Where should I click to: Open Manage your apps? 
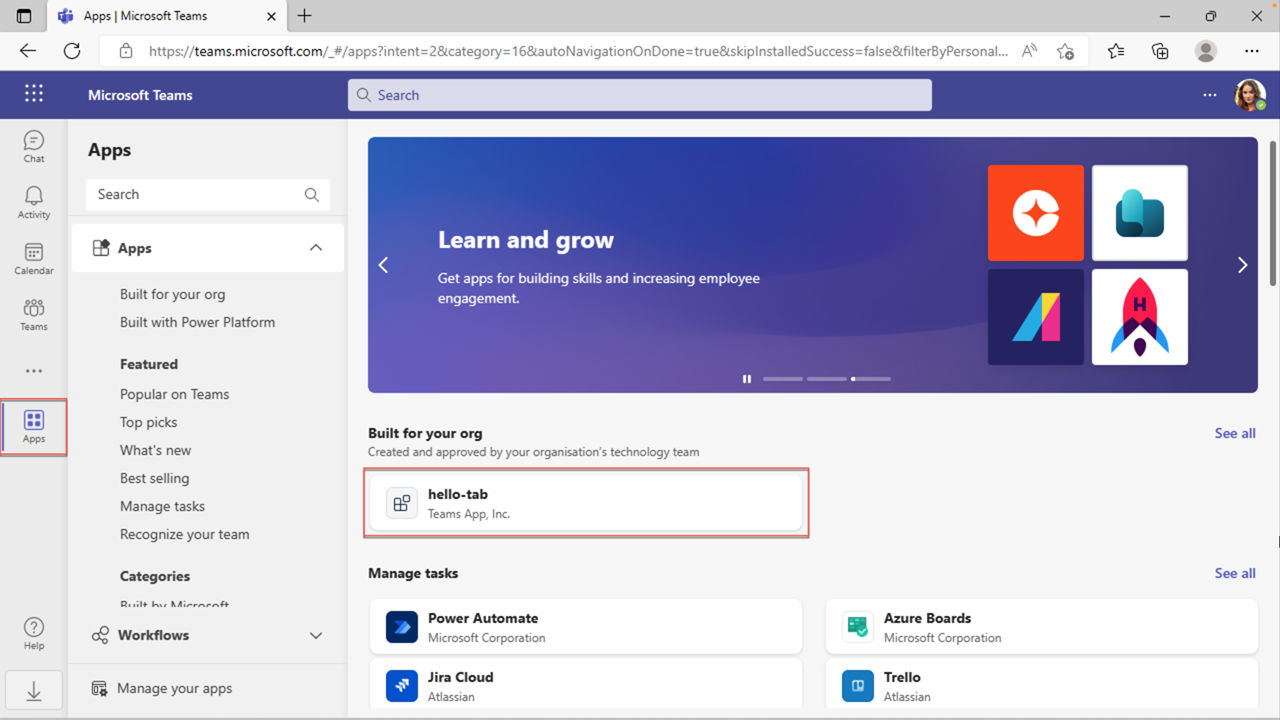point(174,688)
